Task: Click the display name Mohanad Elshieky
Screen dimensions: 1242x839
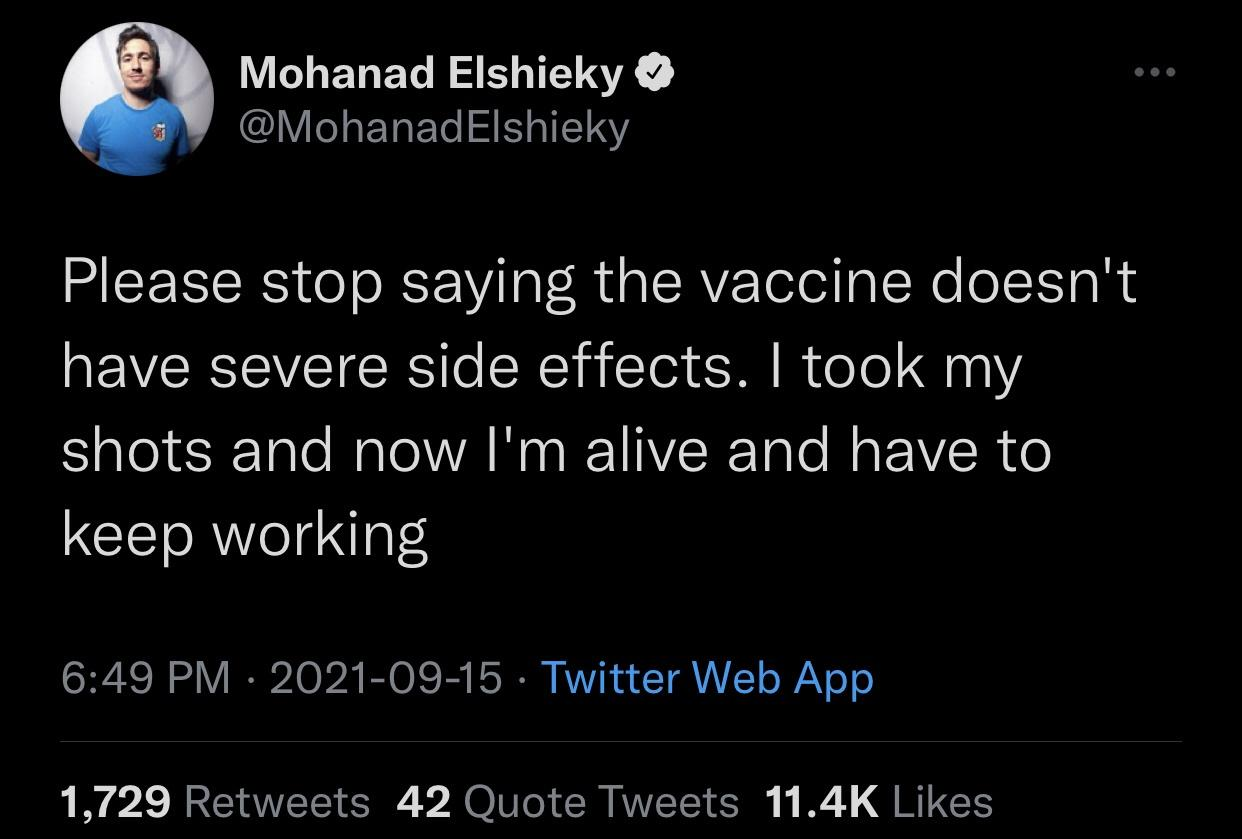Action: pyautogui.click(x=431, y=75)
